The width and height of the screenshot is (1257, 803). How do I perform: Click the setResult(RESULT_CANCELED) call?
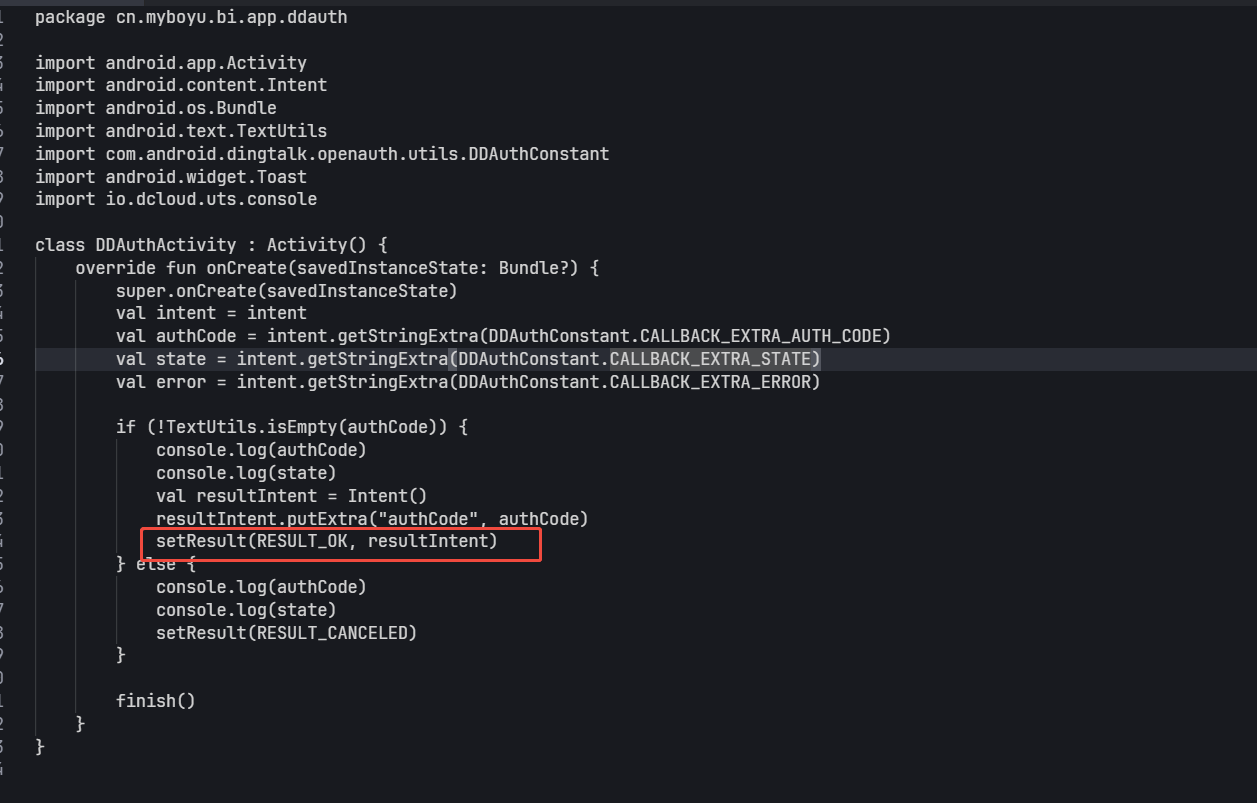tap(287, 633)
